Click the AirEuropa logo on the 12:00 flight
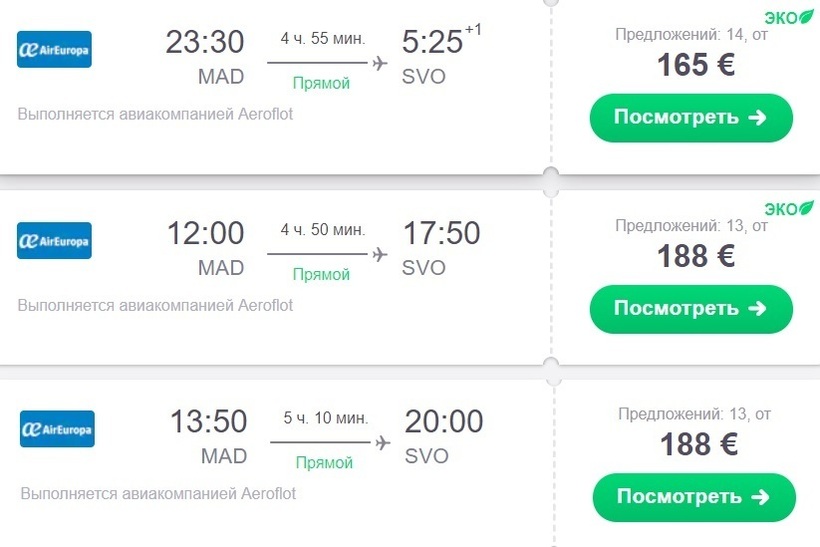This screenshot has width=820, height=547. coord(54,241)
